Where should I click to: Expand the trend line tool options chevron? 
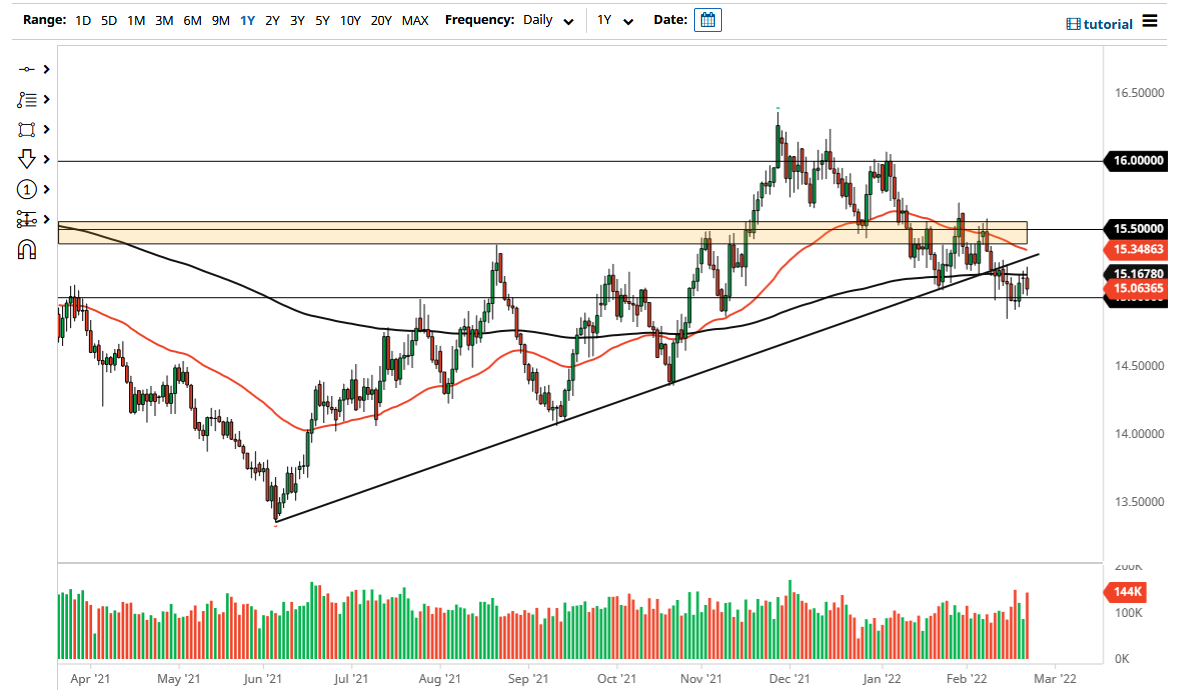(46, 68)
